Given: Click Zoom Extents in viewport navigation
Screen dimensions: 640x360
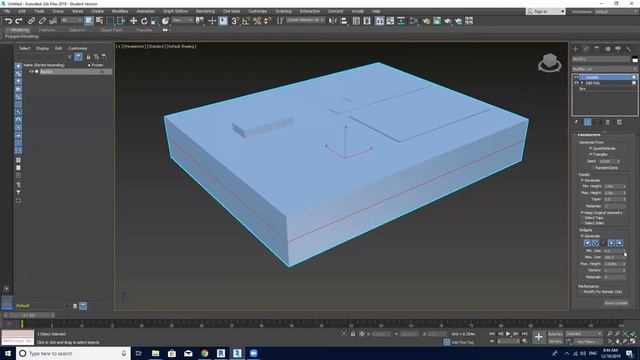Looking at the screenshot, I should point(626,333).
